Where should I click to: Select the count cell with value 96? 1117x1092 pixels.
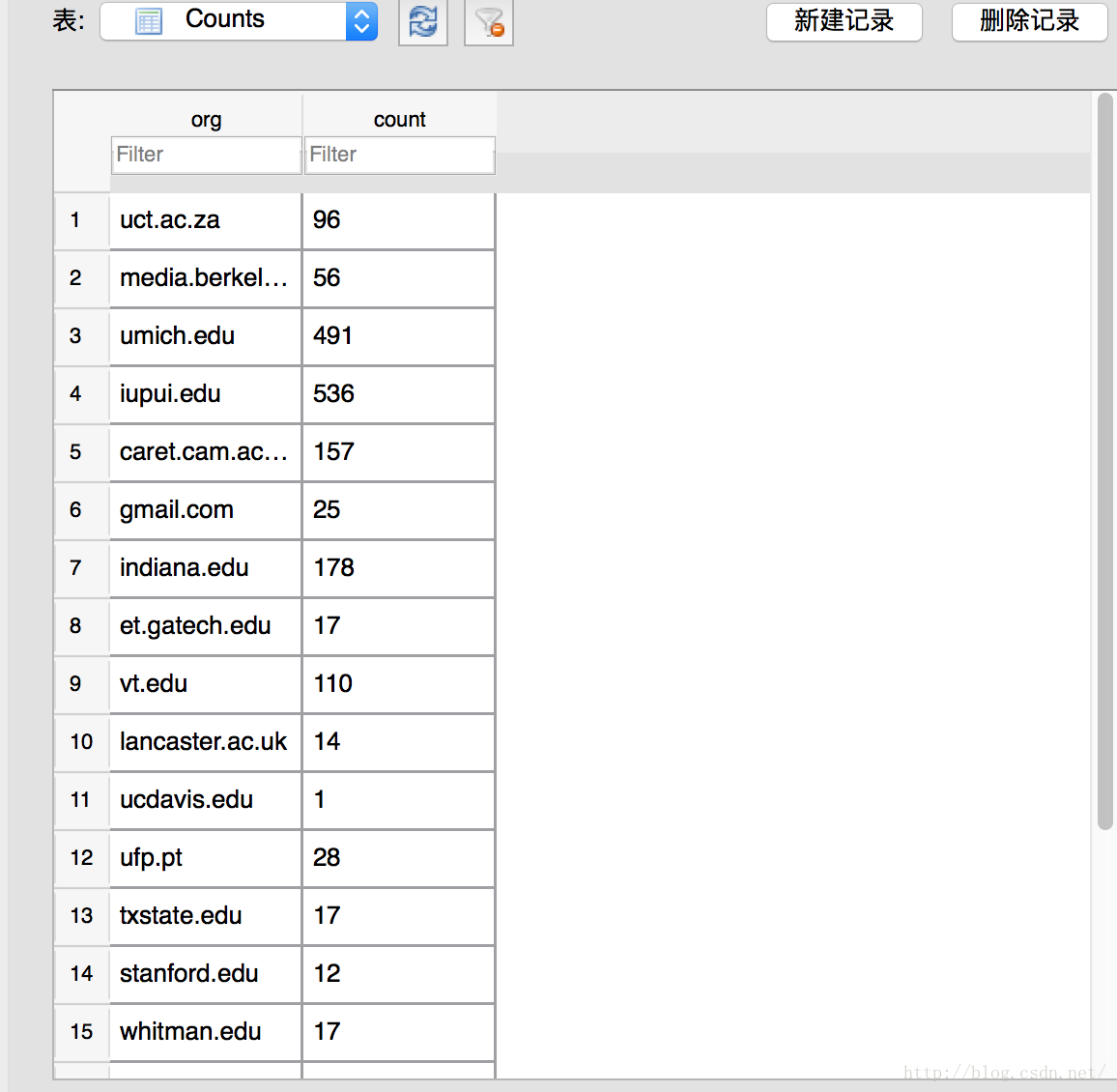tap(399, 220)
